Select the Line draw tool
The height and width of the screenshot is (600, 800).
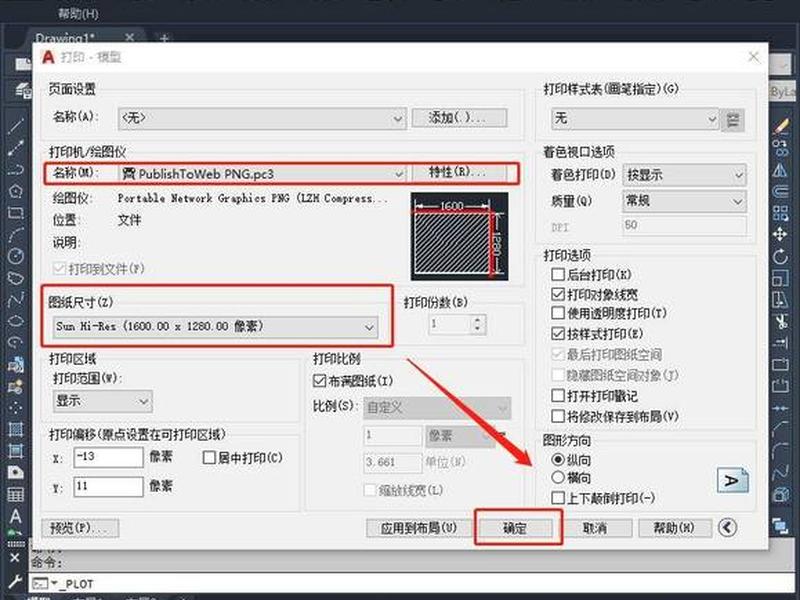click(16, 125)
